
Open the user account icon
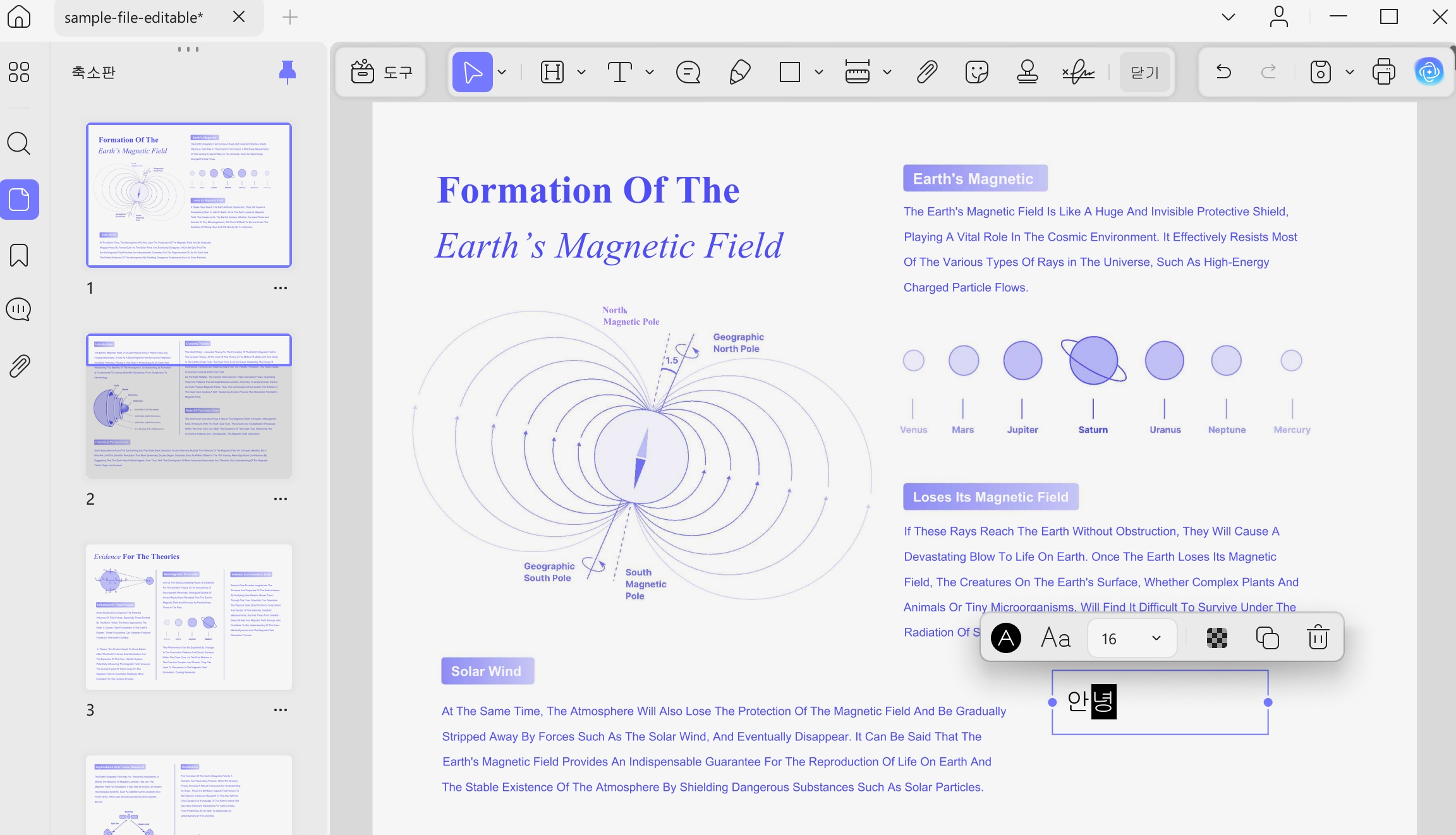(x=1279, y=17)
